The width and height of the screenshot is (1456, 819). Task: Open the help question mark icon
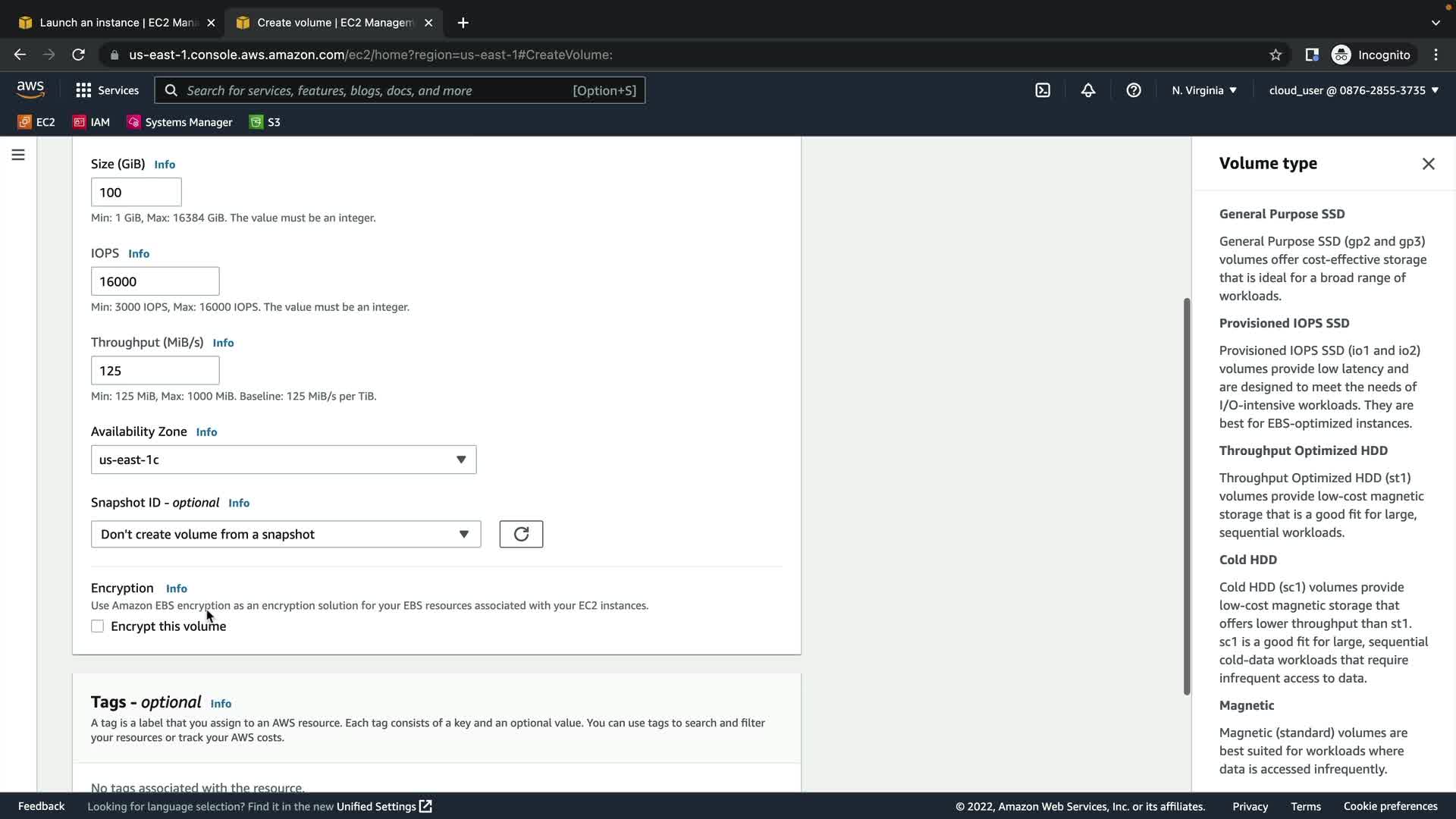click(1134, 90)
